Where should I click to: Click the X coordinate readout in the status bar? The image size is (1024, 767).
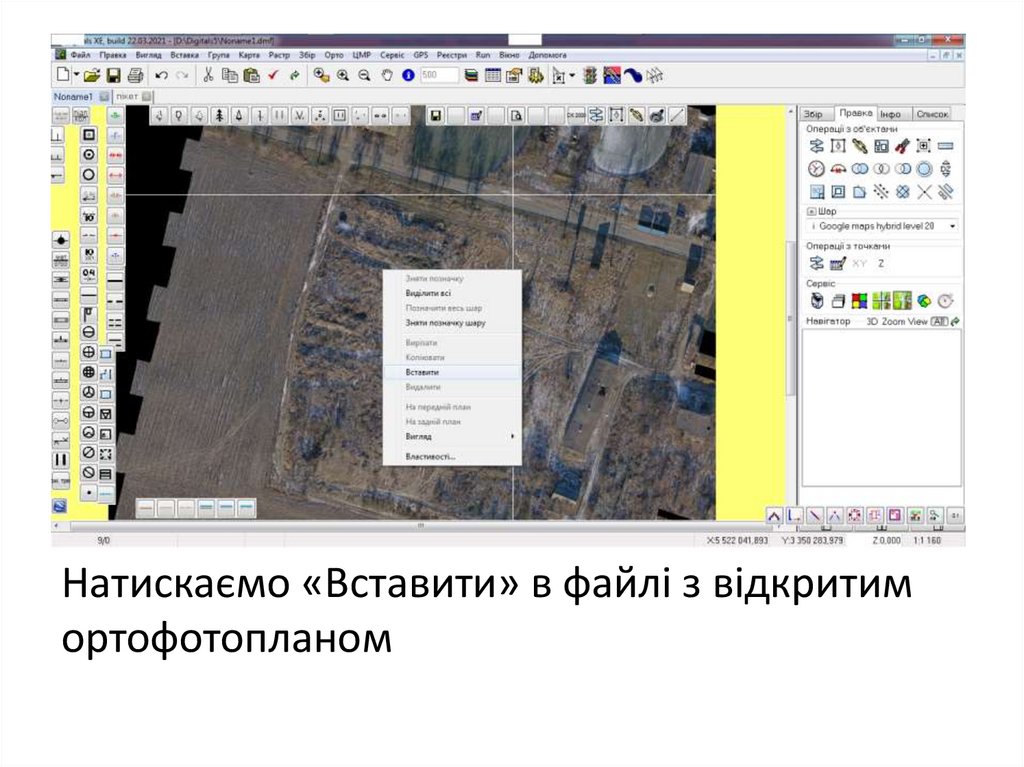tap(737, 540)
